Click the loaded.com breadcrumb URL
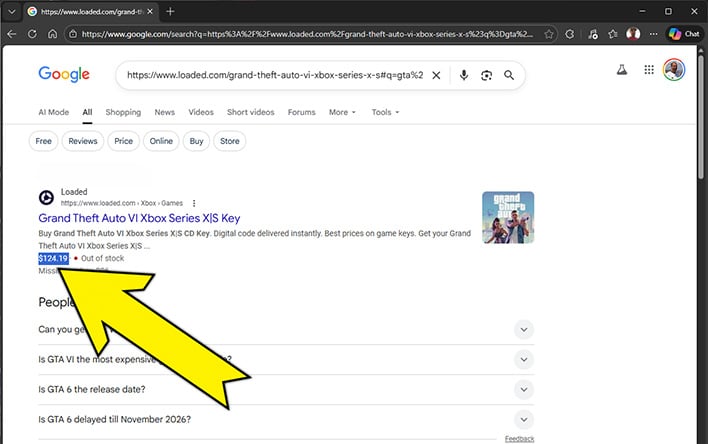 122,203
